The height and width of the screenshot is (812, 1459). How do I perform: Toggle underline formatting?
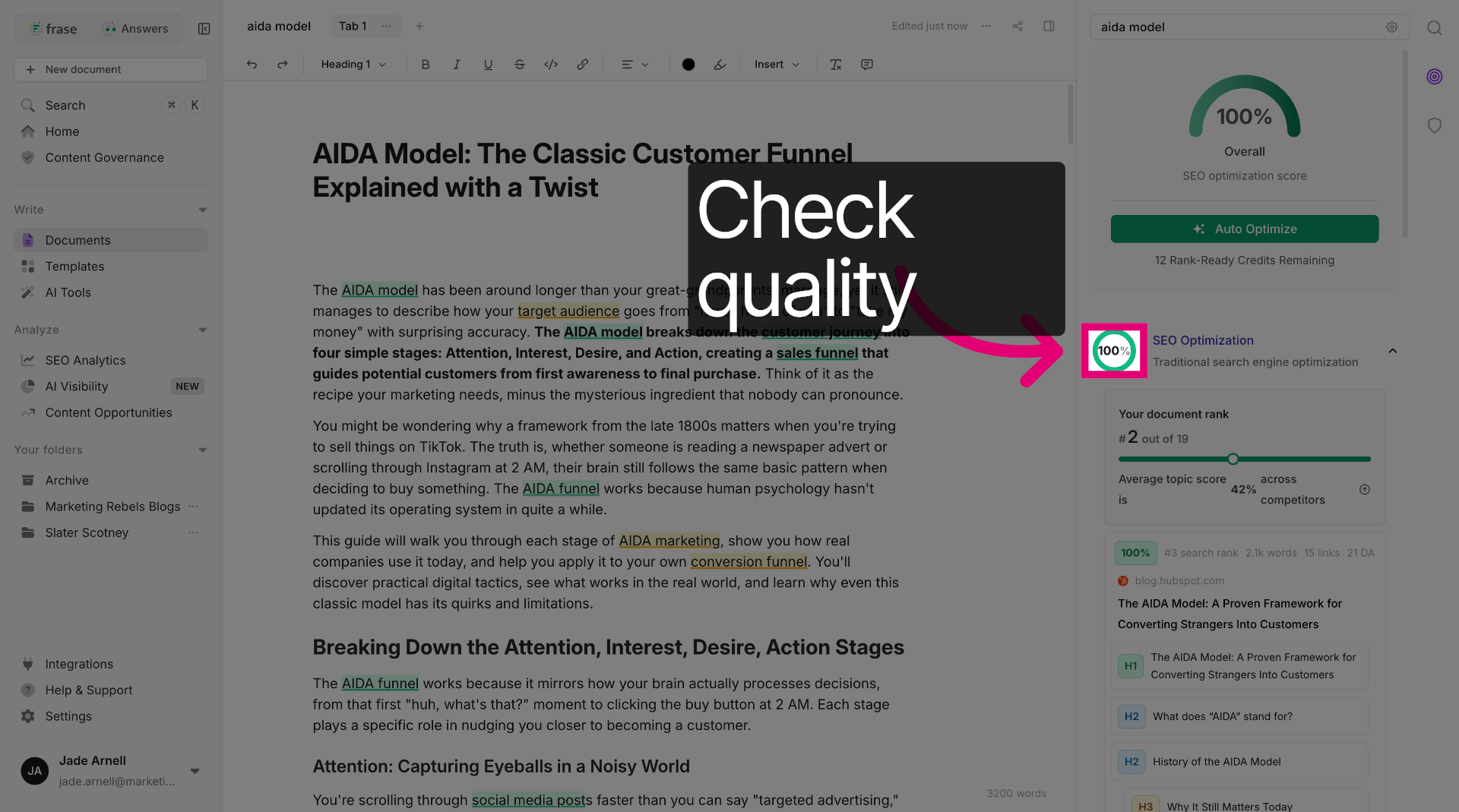pos(488,65)
